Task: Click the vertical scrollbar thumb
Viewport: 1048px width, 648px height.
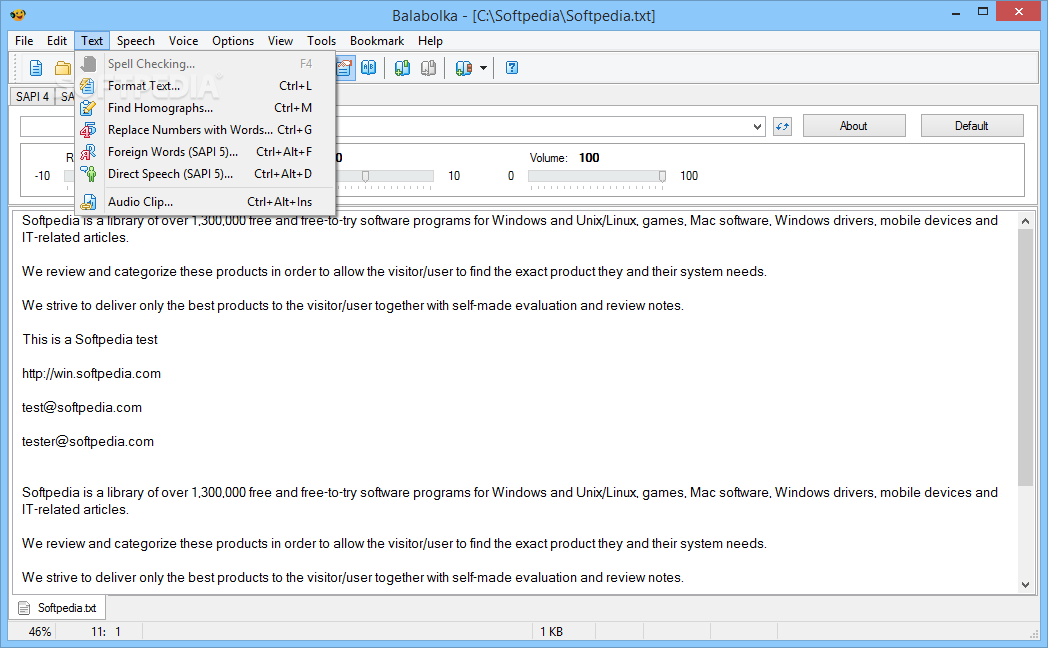Action: [x=1025, y=357]
